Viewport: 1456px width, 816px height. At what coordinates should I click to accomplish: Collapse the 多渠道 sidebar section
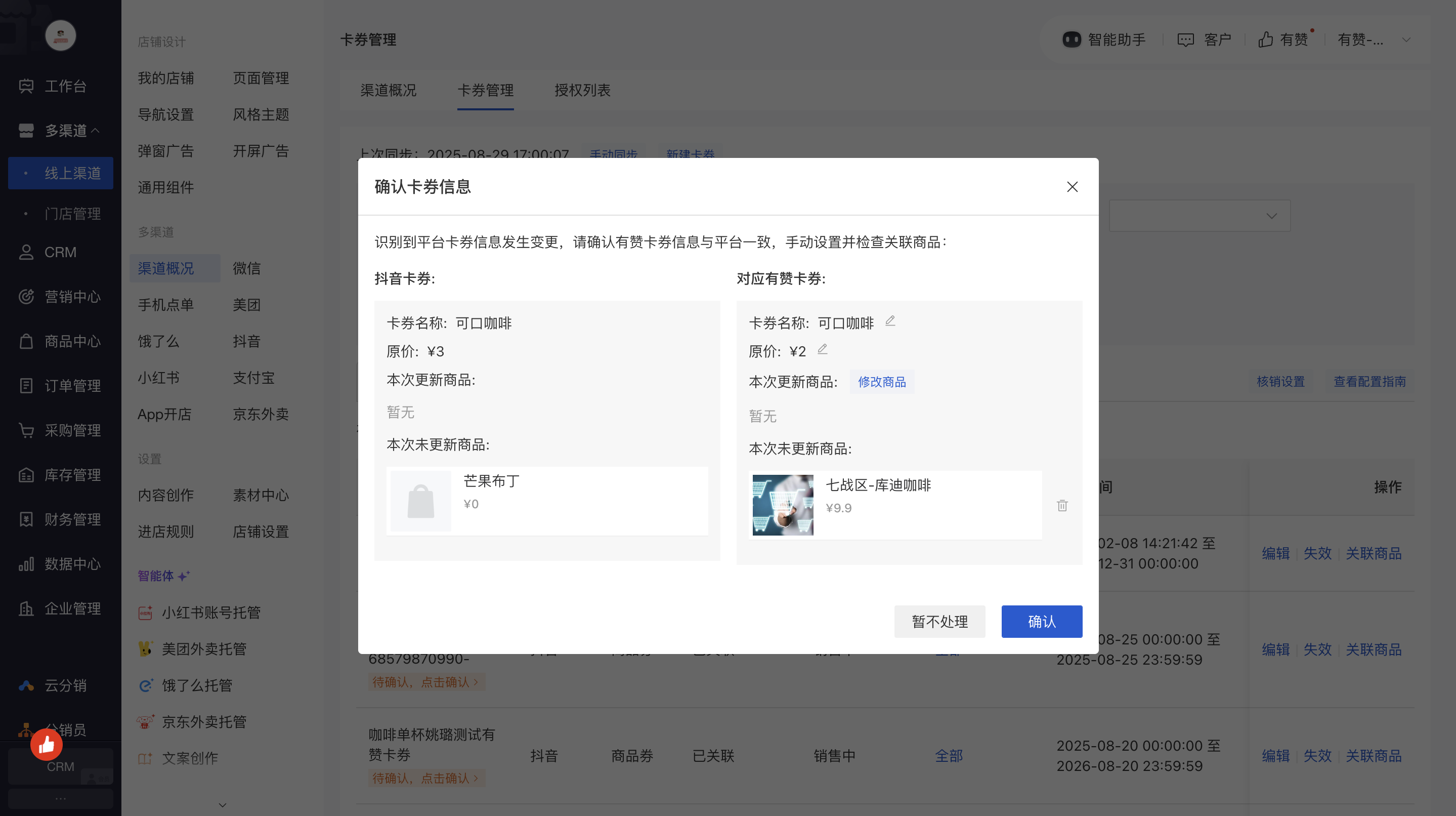[x=96, y=130]
